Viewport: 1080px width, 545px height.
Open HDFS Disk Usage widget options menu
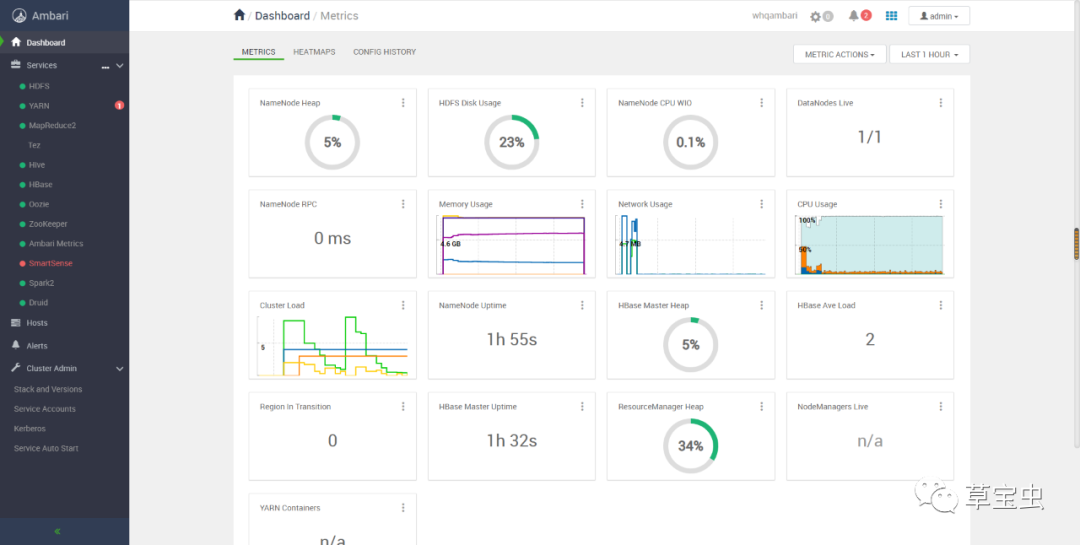pos(582,103)
